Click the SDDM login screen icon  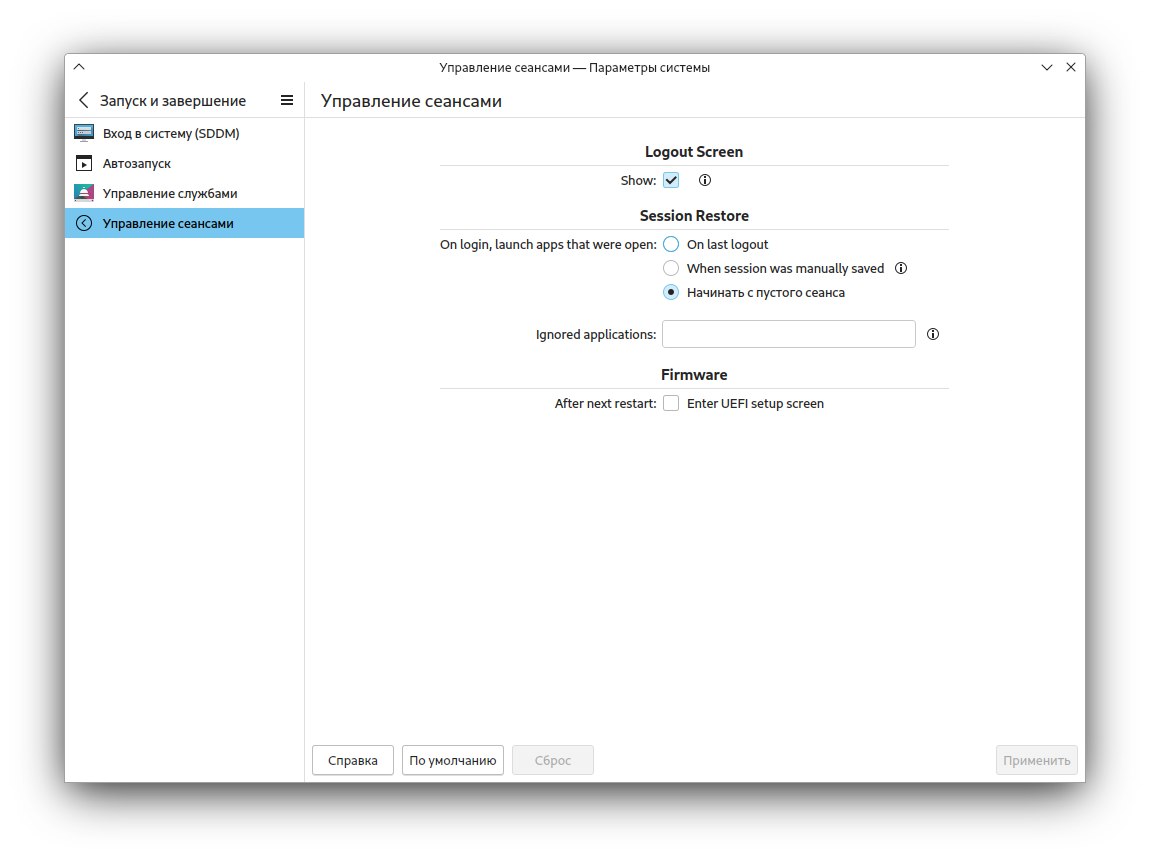click(84, 133)
